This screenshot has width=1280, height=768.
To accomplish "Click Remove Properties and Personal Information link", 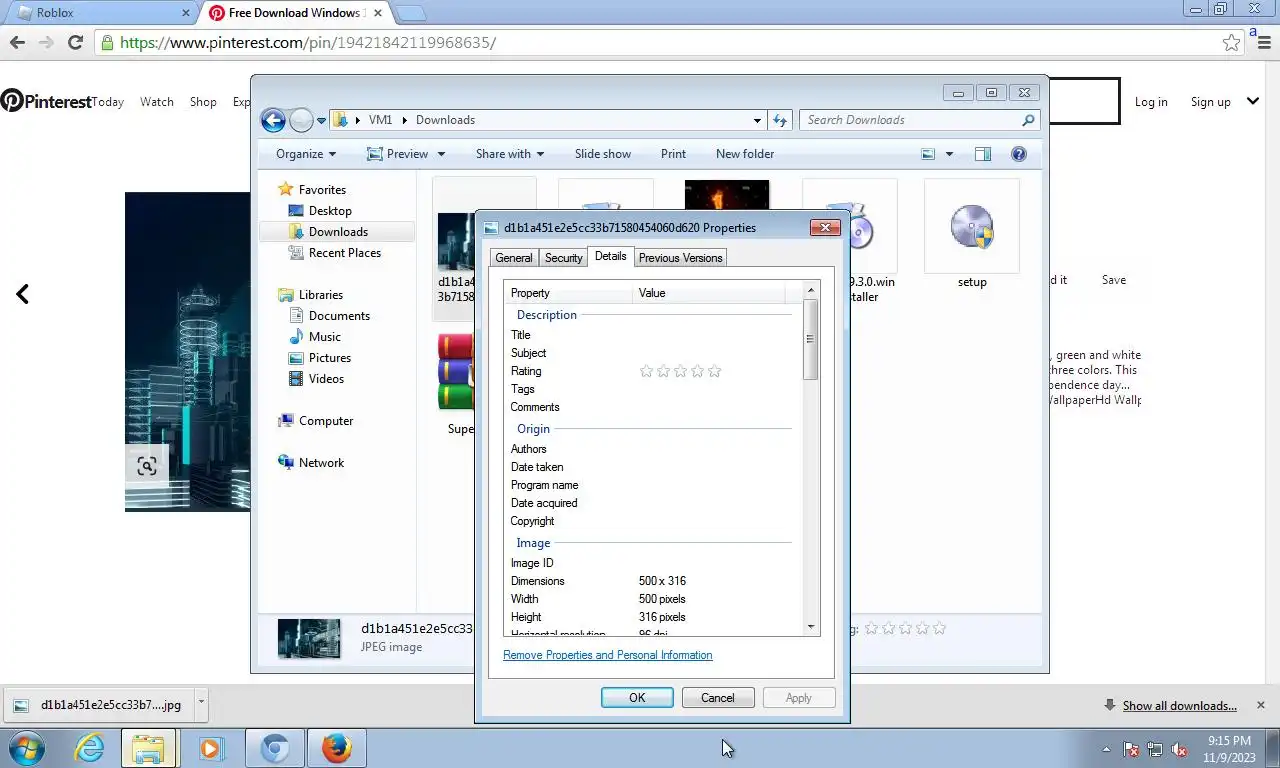I will point(608,655).
